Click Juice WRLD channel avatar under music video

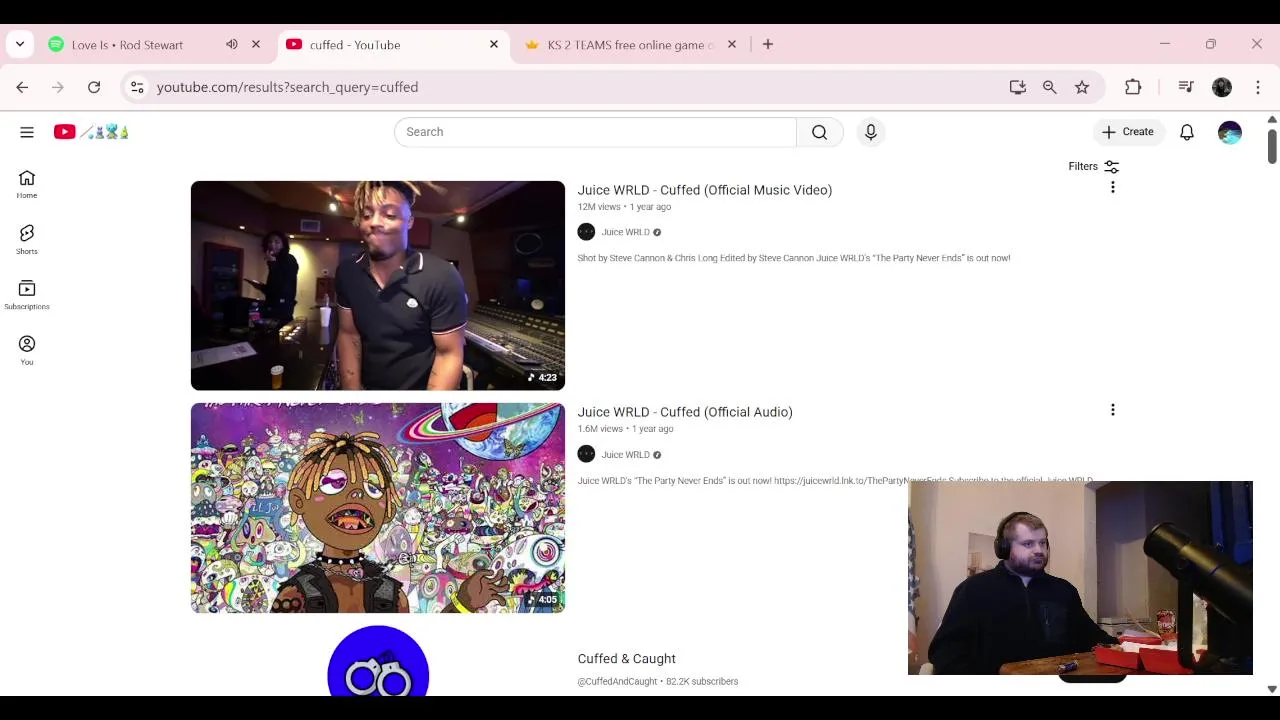[x=586, y=232]
